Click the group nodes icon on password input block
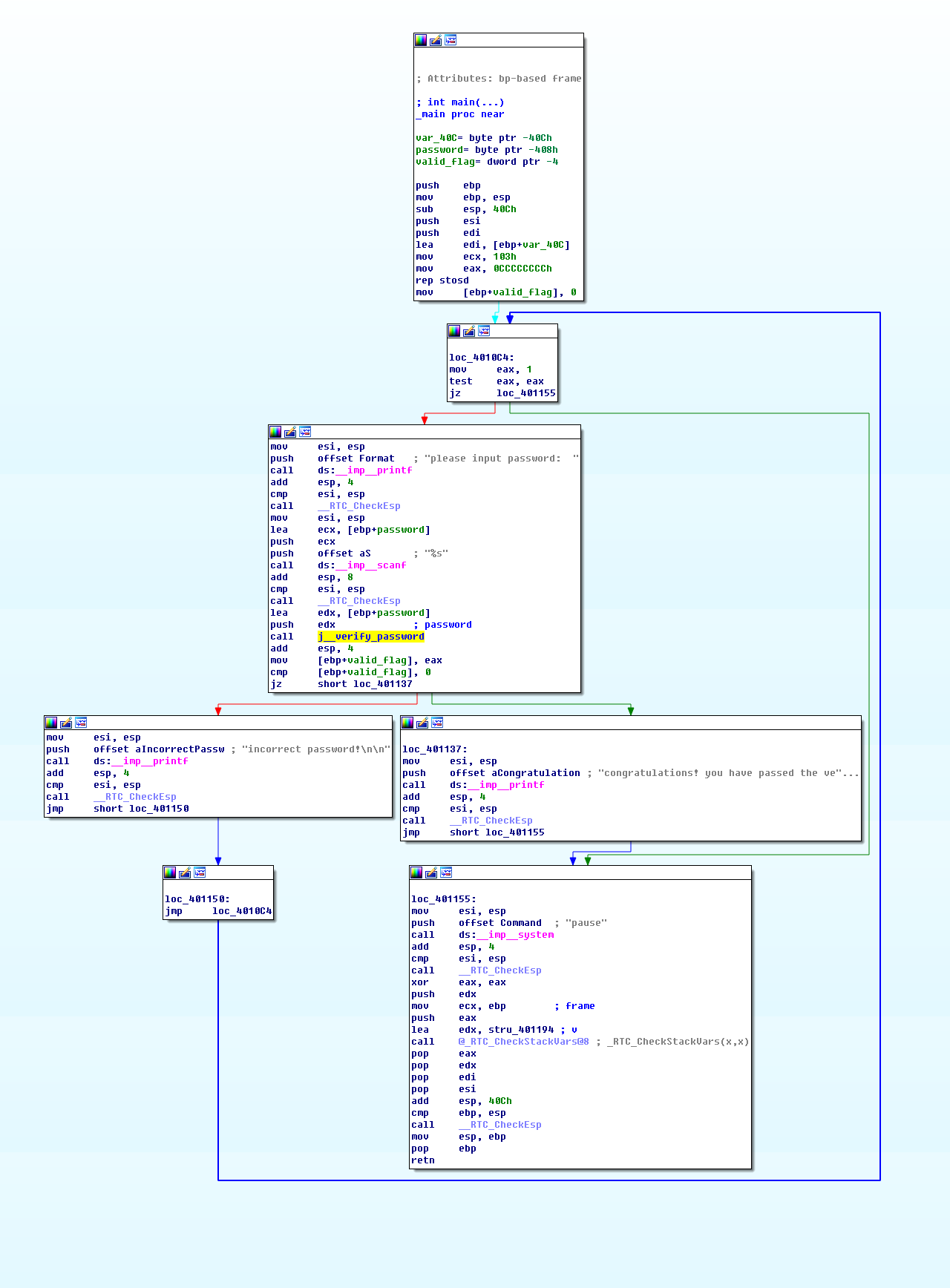The width and height of the screenshot is (950, 1288). coord(305,432)
